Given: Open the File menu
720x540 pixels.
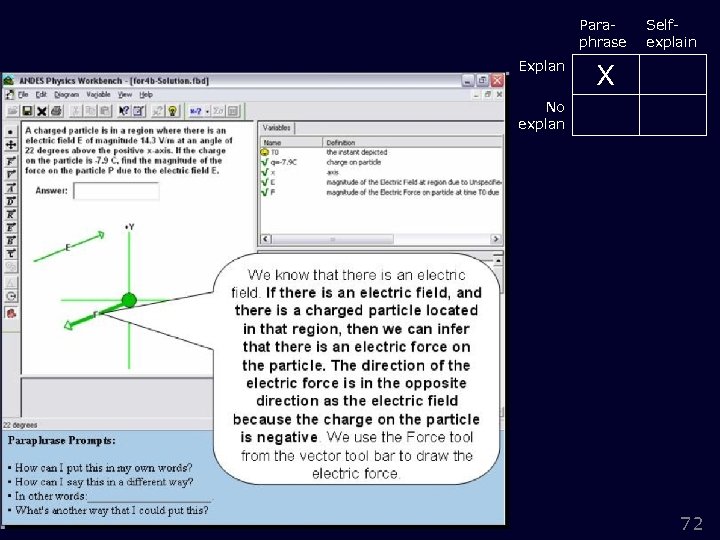Looking at the screenshot, I should click(23, 95).
